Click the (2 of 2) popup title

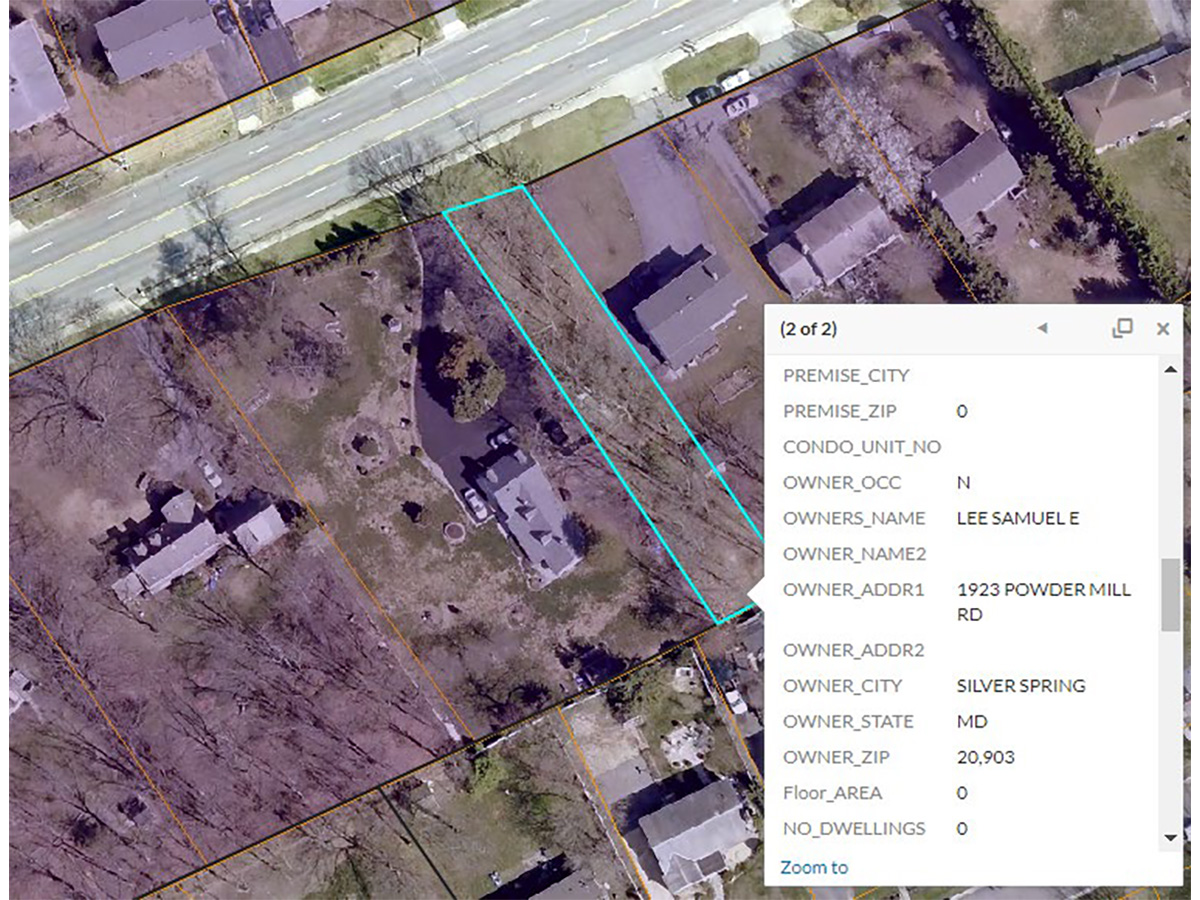point(808,328)
